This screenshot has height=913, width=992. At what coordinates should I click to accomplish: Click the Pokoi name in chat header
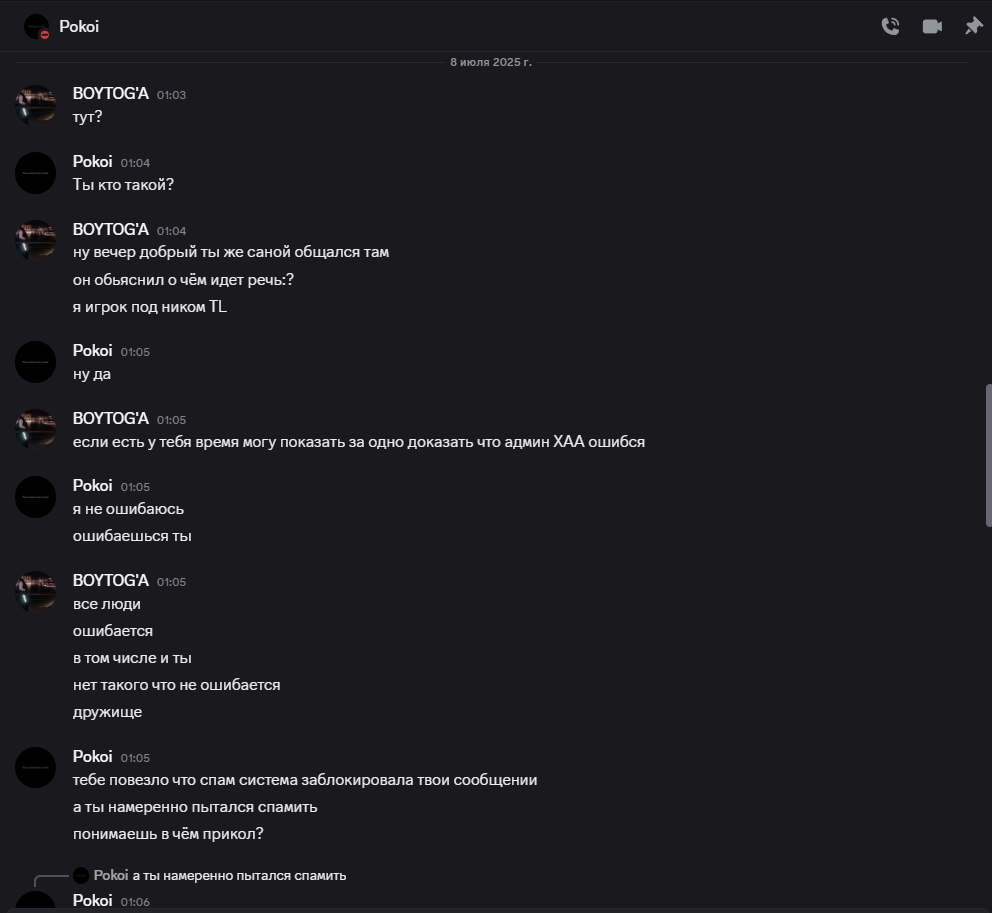point(79,27)
